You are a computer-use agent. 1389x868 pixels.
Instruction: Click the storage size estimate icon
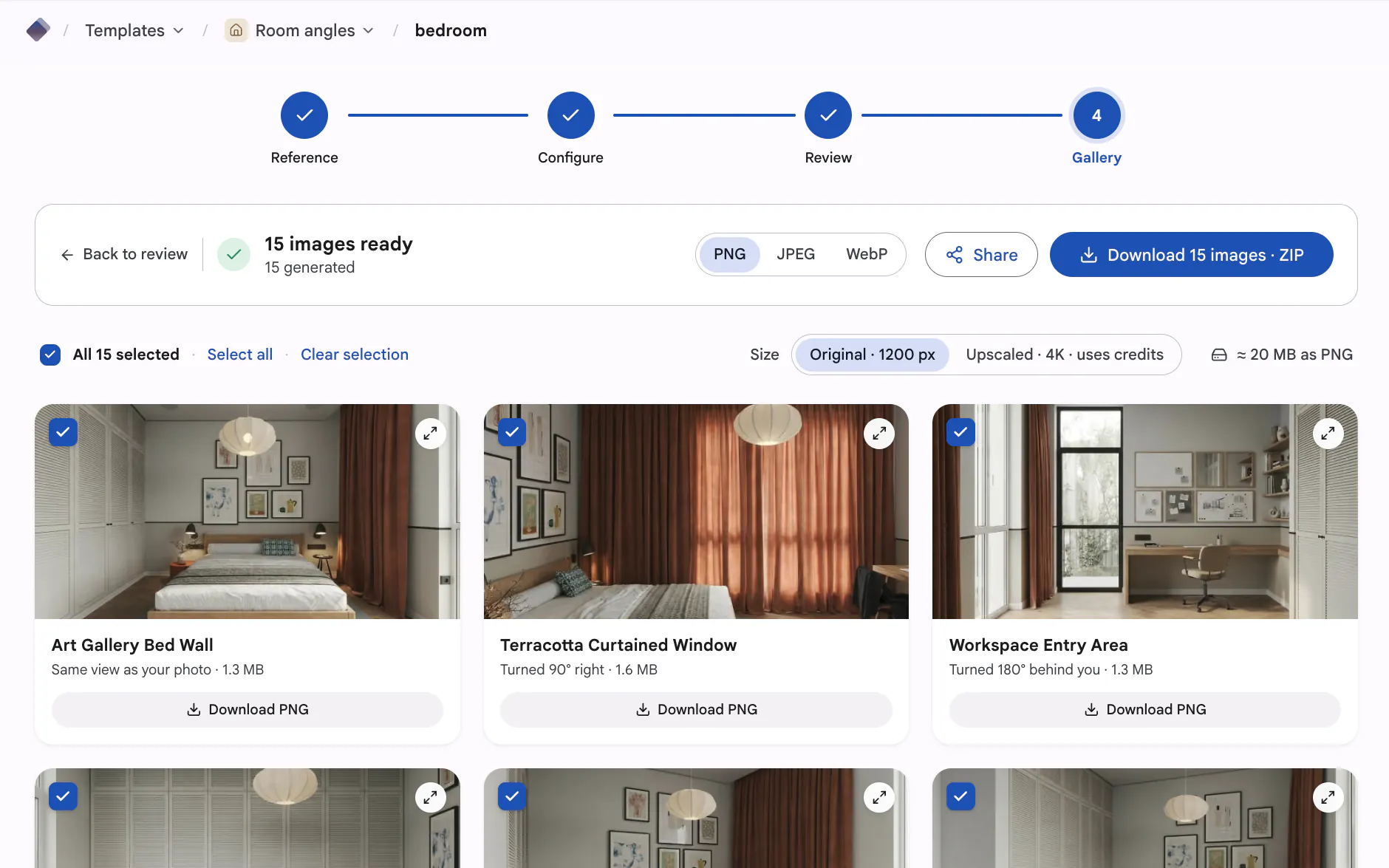(1219, 355)
